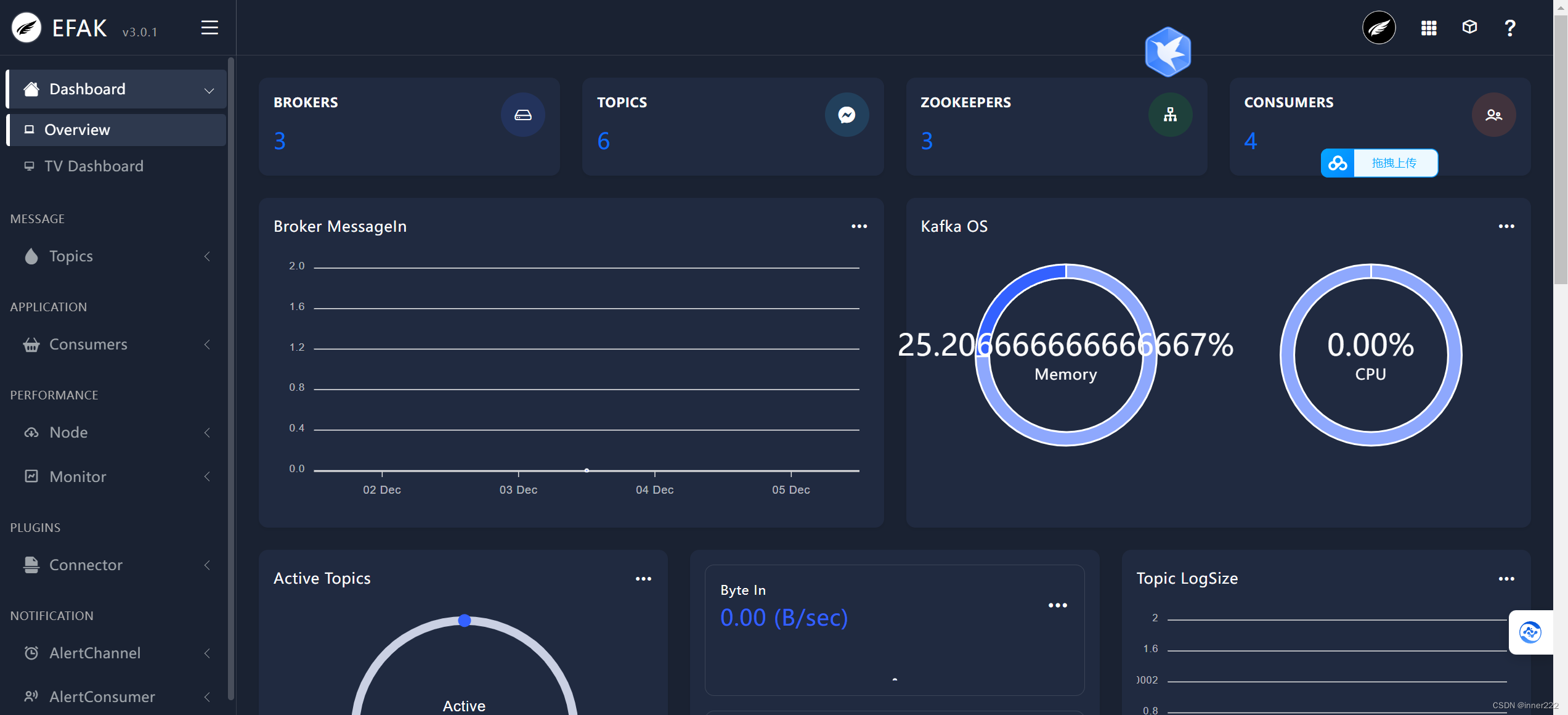Select the TV Dashboard menu item
This screenshot has width=1568, height=715.
point(94,165)
